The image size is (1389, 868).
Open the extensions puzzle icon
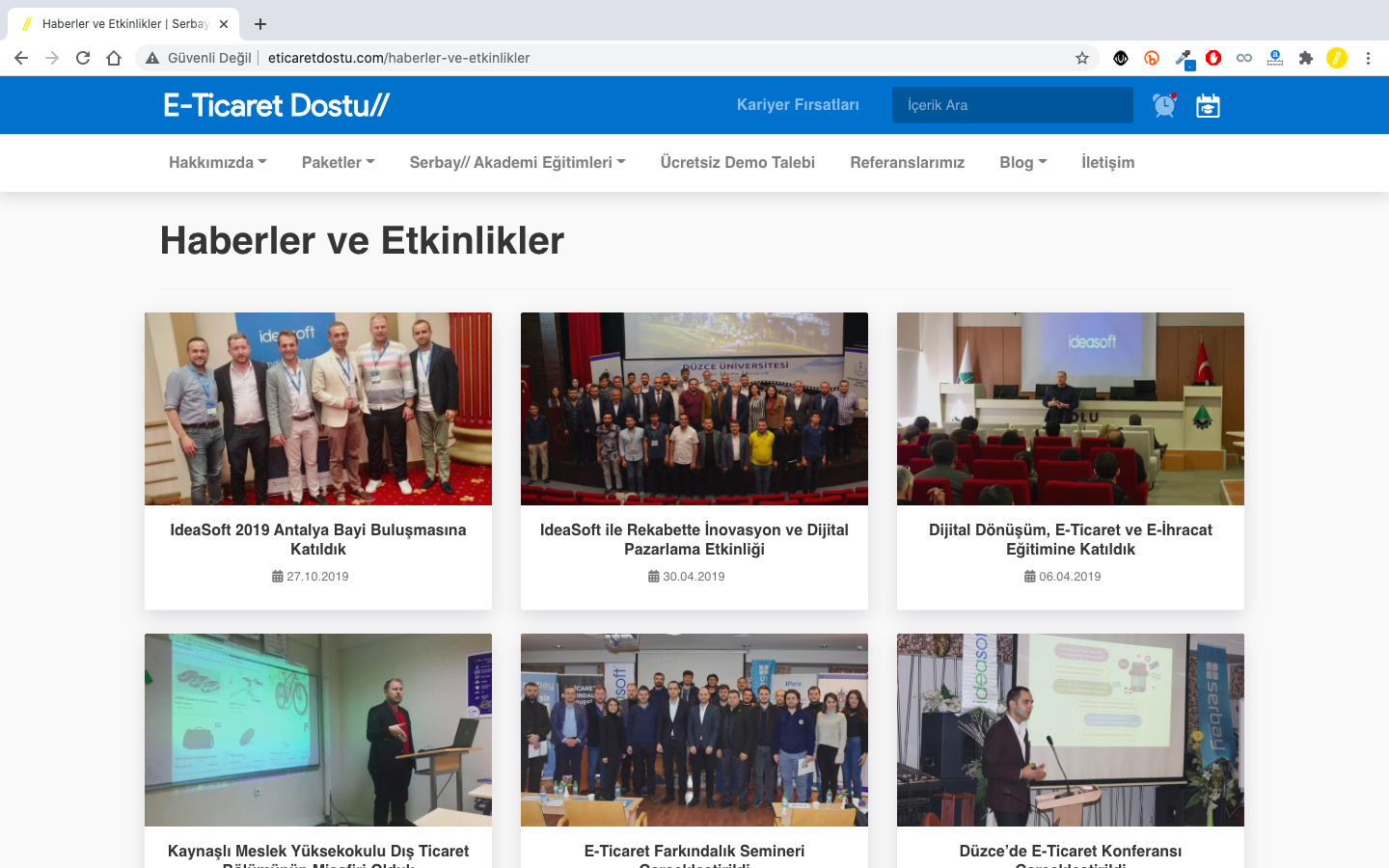[1306, 58]
